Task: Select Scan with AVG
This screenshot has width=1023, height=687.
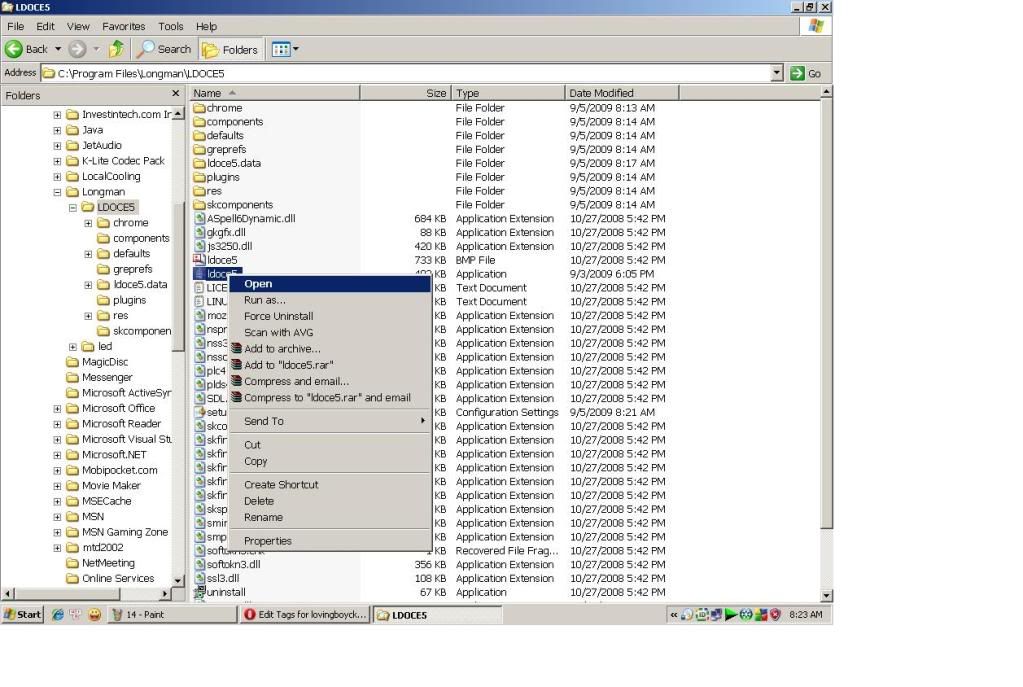Action: pos(329,332)
